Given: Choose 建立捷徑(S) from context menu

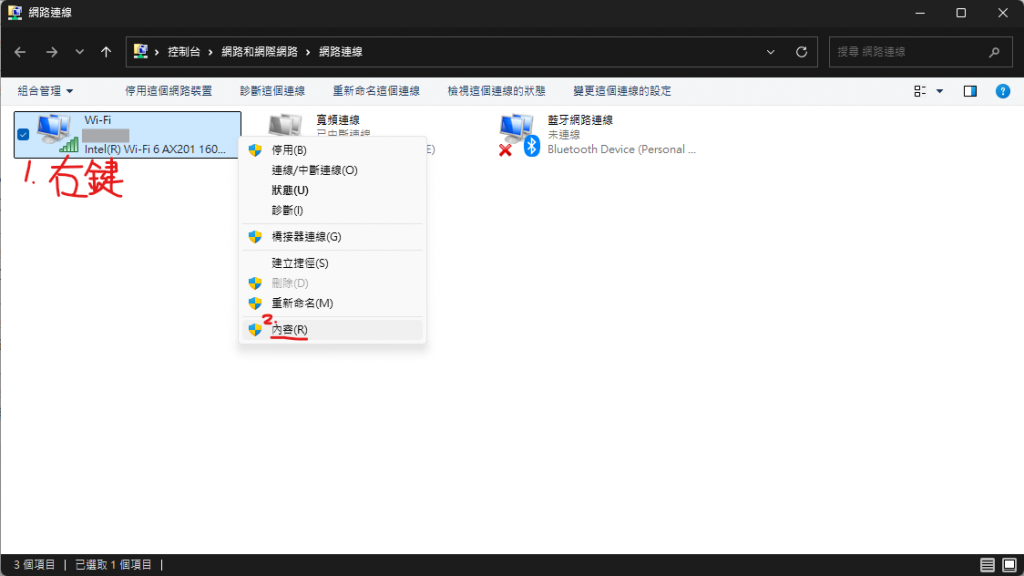Looking at the screenshot, I should [332, 263].
